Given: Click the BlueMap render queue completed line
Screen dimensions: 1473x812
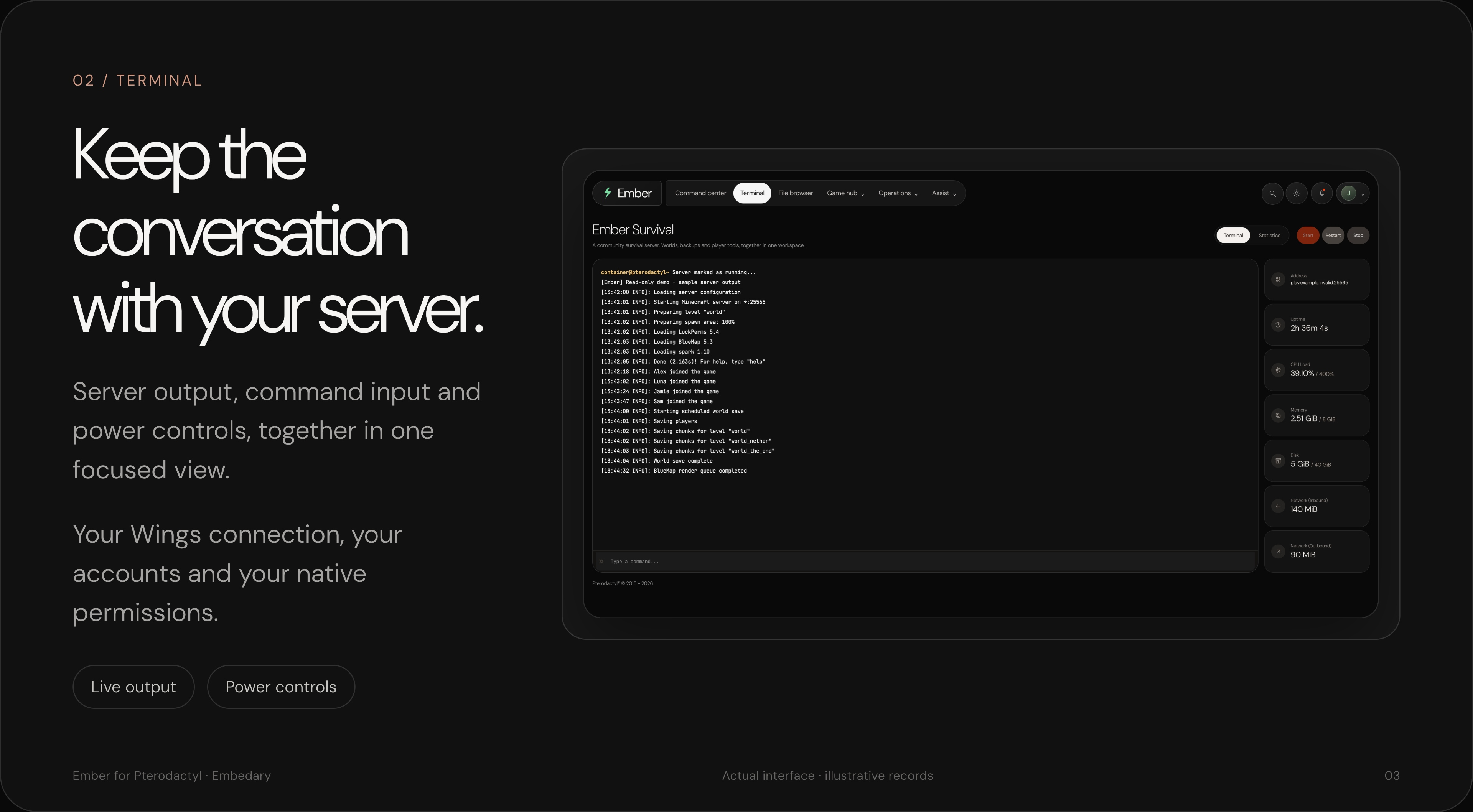Looking at the screenshot, I should pos(674,471).
